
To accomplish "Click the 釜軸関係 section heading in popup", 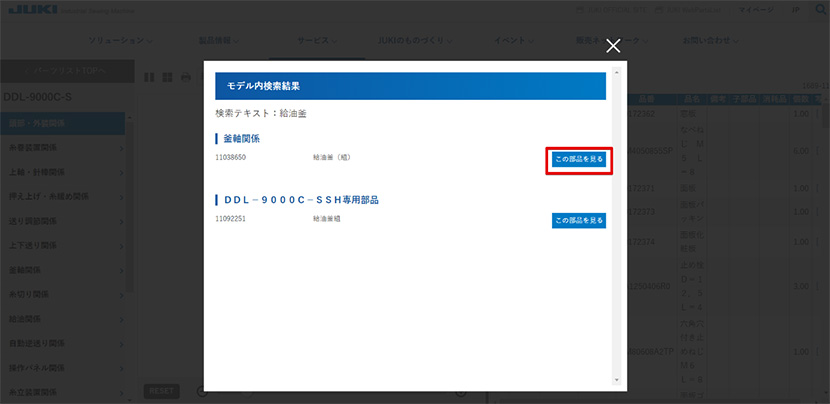I will coord(241,139).
